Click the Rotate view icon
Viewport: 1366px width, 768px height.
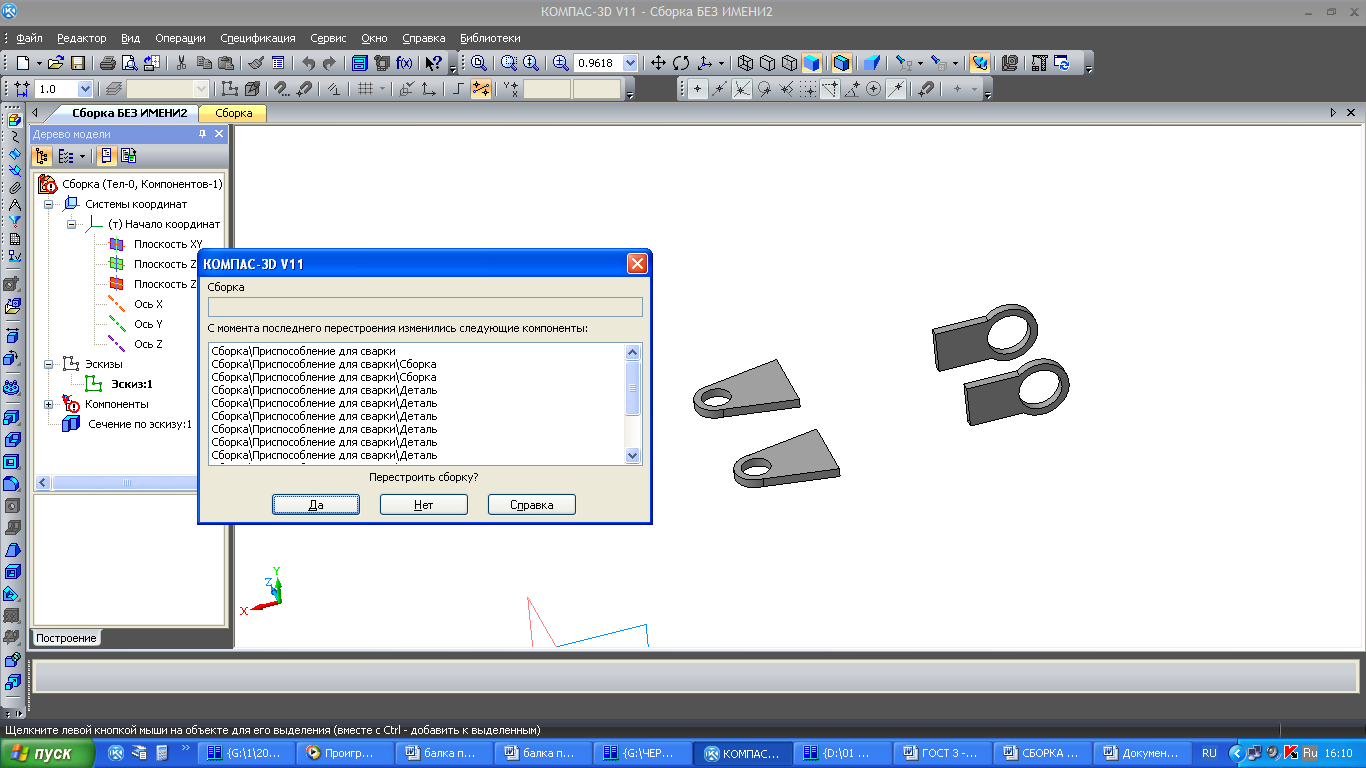(681, 63)
